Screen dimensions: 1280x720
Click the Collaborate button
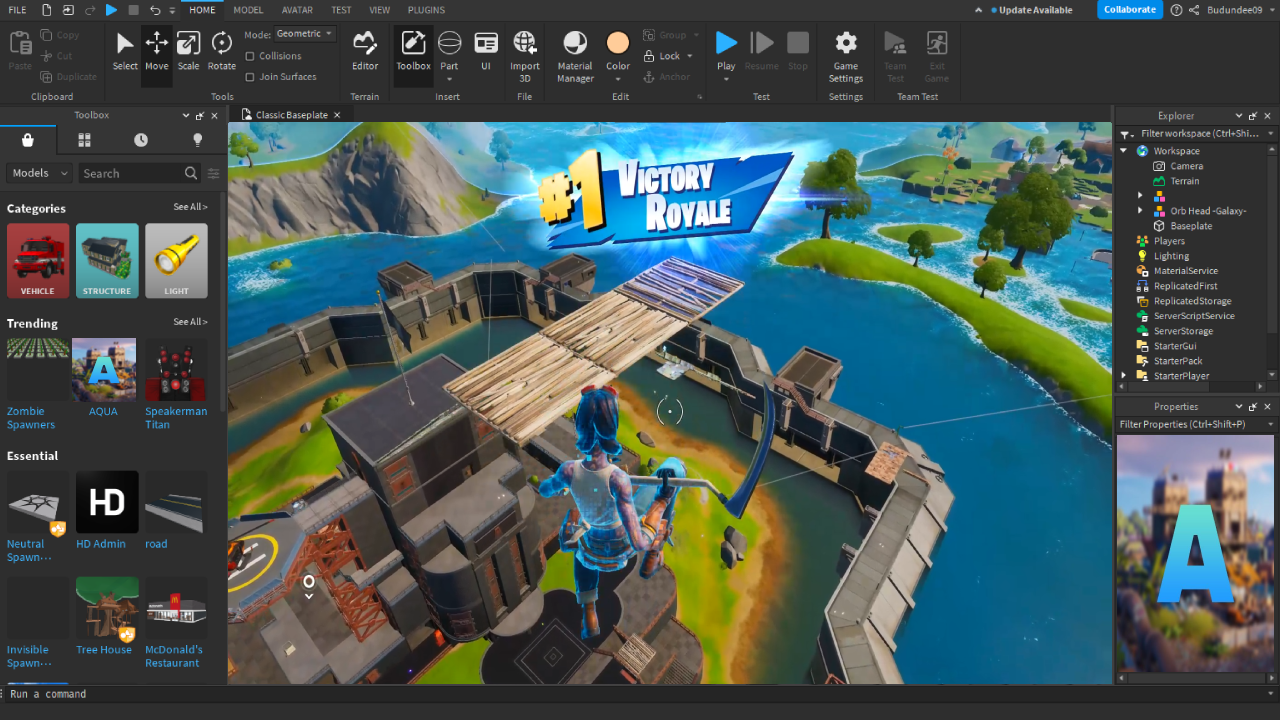point(1130,10)
